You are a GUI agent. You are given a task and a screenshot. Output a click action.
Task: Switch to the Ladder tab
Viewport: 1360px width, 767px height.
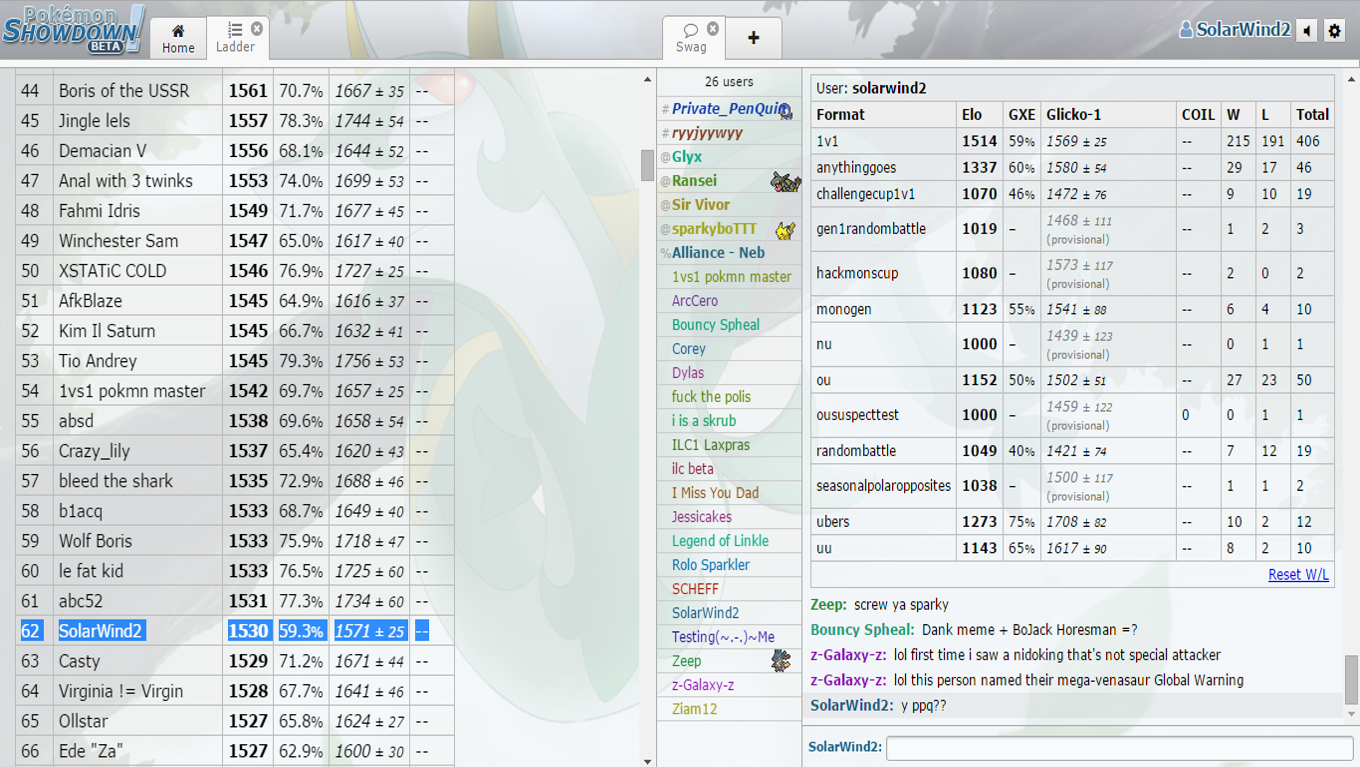coord(235,38)
